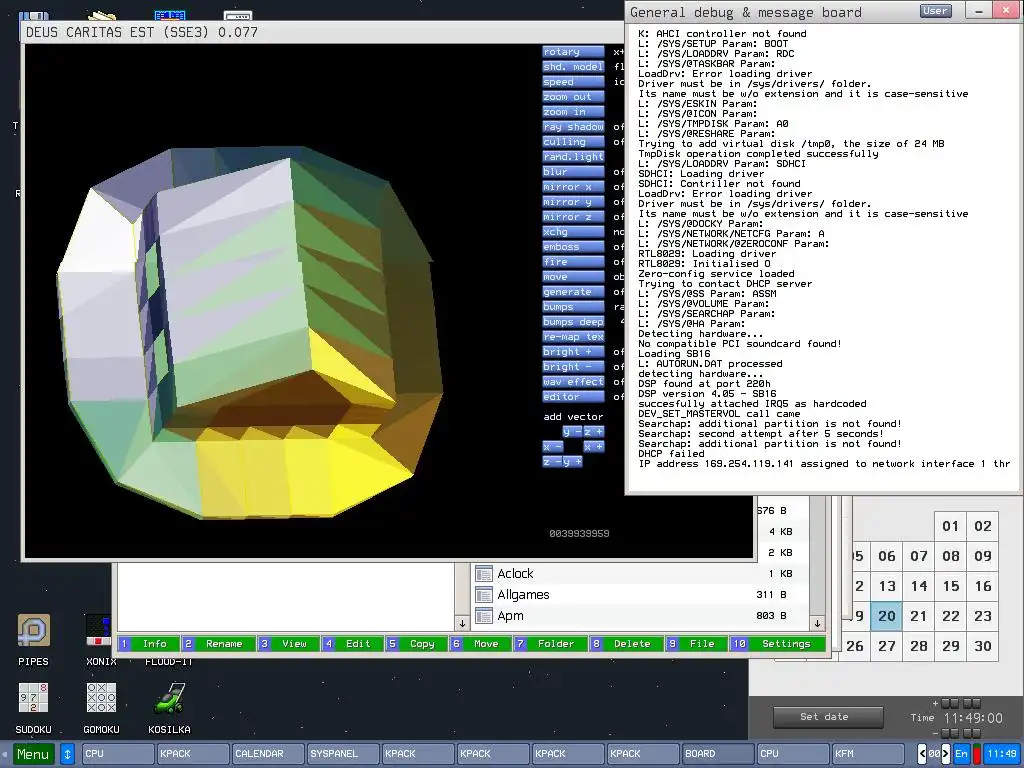
Task: Go to previous desktop page arrow in taskbar
Action: 922,754
